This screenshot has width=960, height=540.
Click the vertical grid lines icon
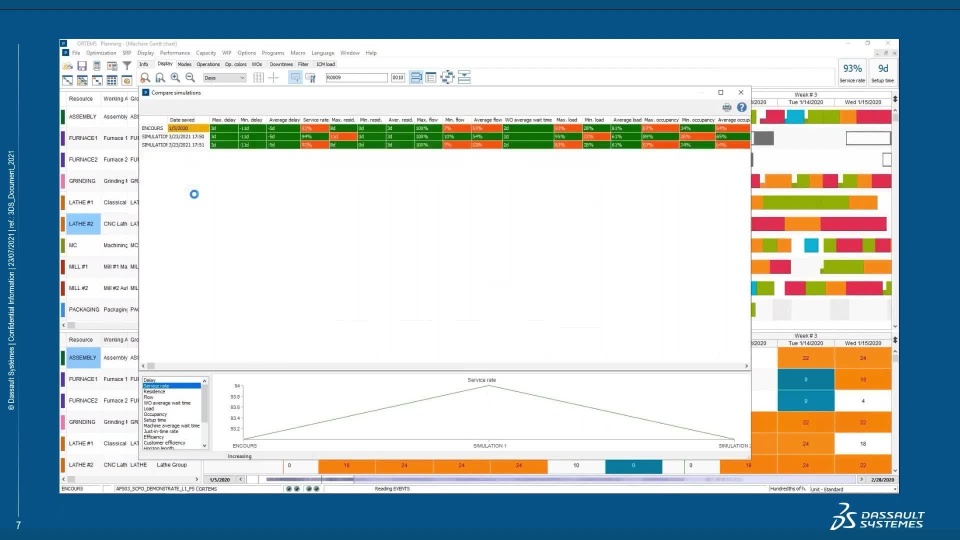[x=258, y=78]
